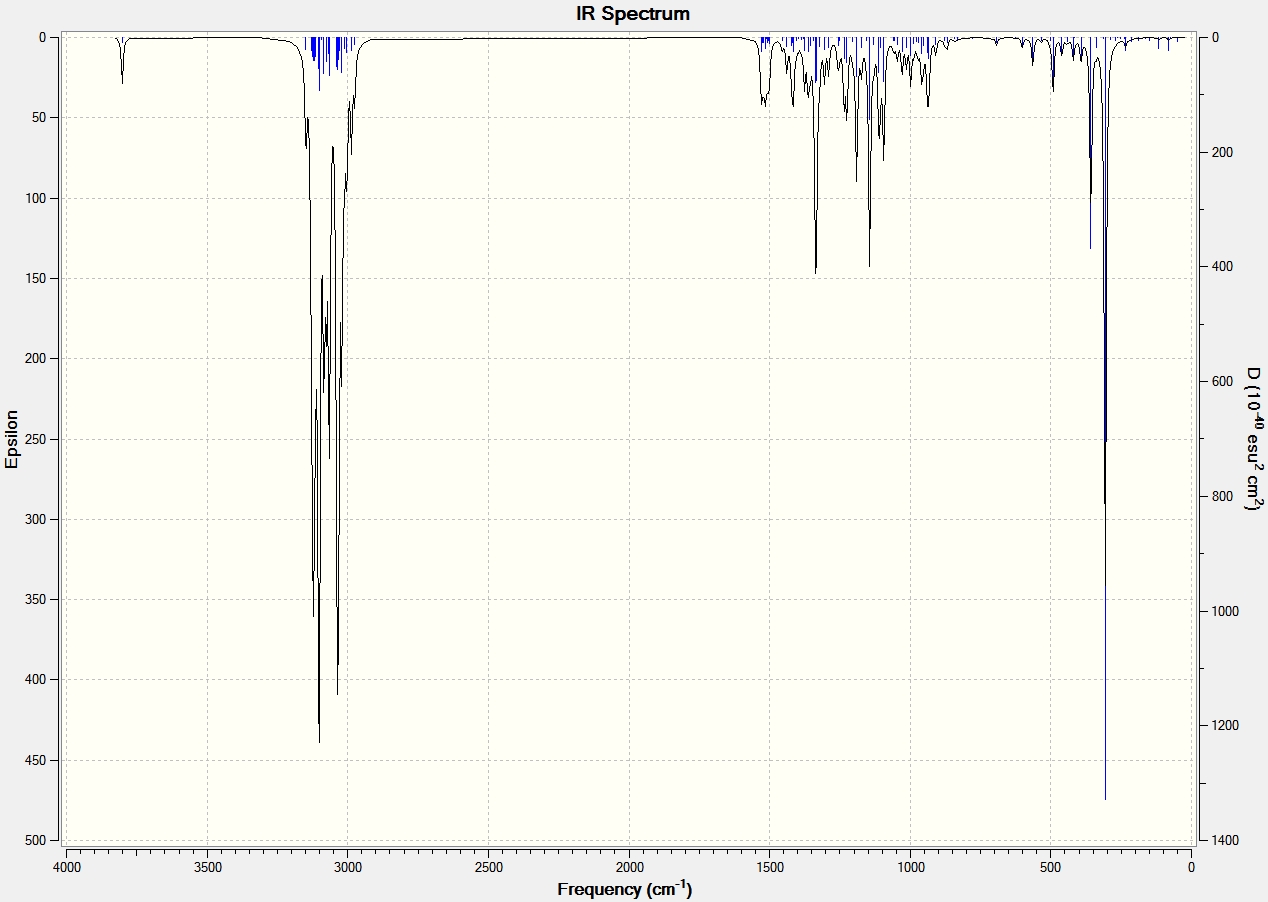Click the peak tip near 1335 cm-1
This screenshot has width=1268, height=902.
pyautogui.click(x=816, y=272)
